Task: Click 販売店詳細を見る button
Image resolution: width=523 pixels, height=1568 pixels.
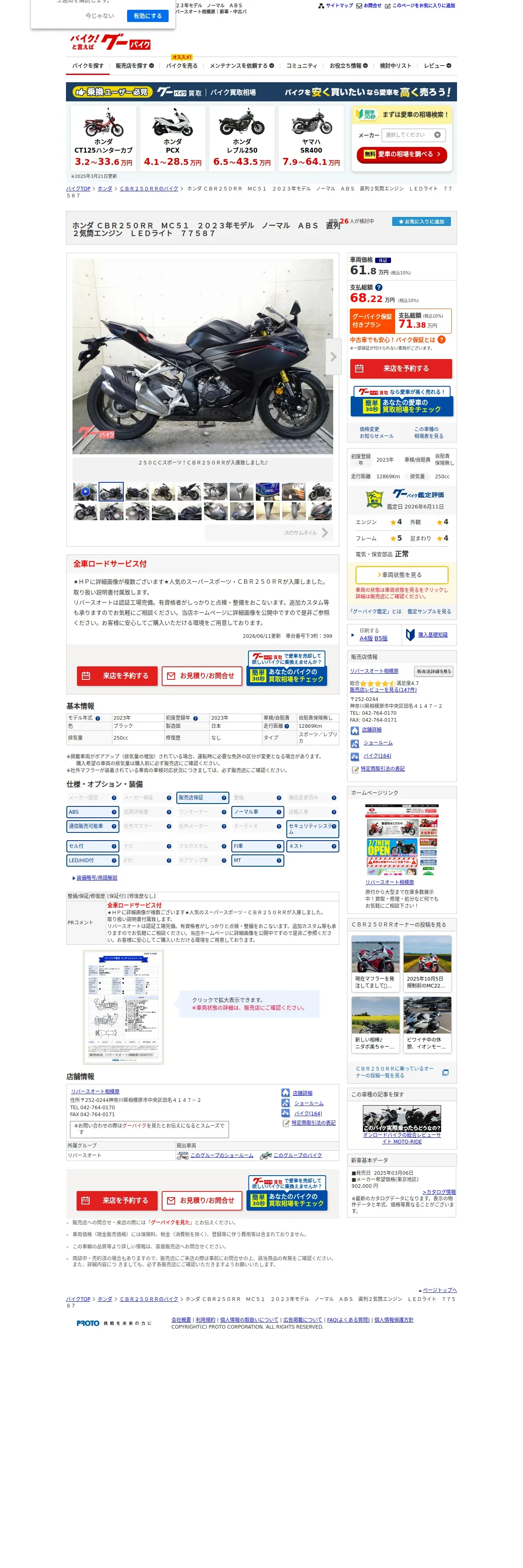Action: click(x=433, y=671)
